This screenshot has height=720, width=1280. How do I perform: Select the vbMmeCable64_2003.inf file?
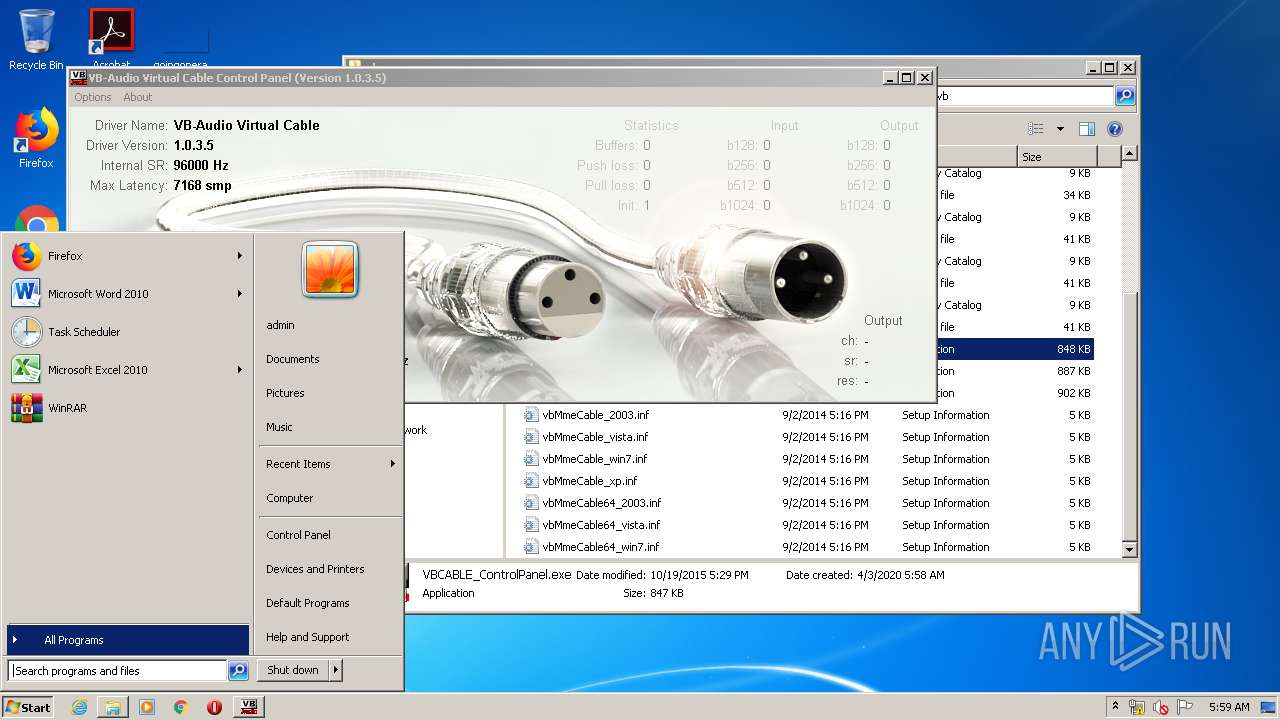[807, 503]
